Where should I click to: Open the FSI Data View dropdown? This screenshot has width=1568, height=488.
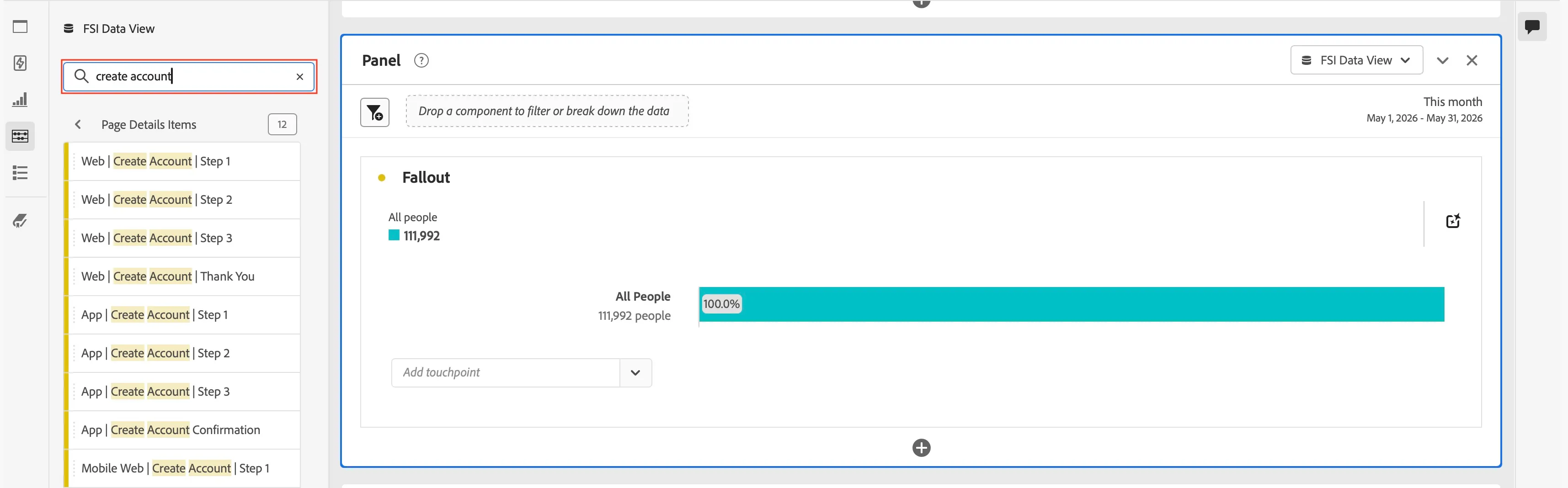pyautogui.click(x=1356, y=60)
